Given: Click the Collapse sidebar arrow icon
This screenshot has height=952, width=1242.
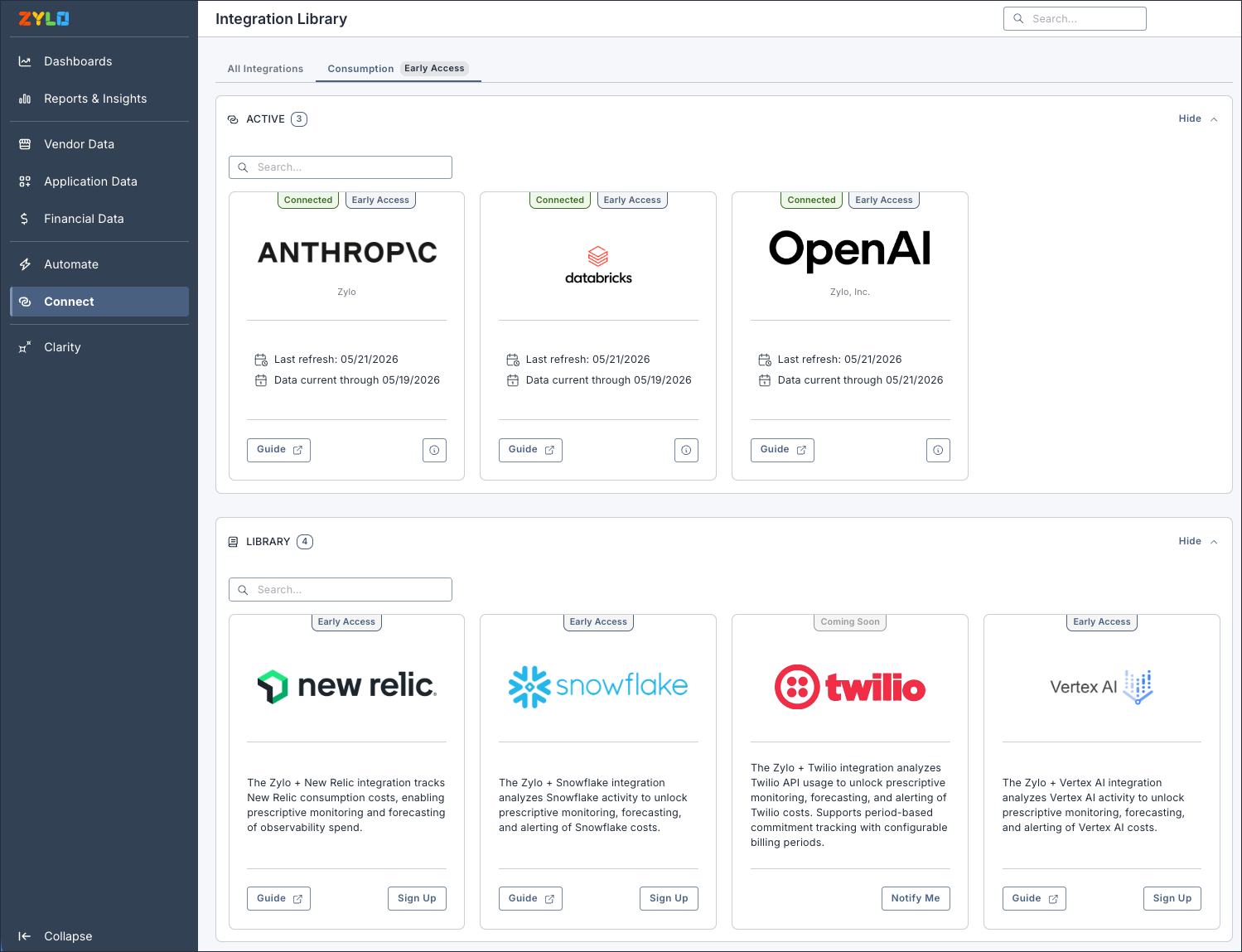Looking at the screenshot, I should [25, 936].
